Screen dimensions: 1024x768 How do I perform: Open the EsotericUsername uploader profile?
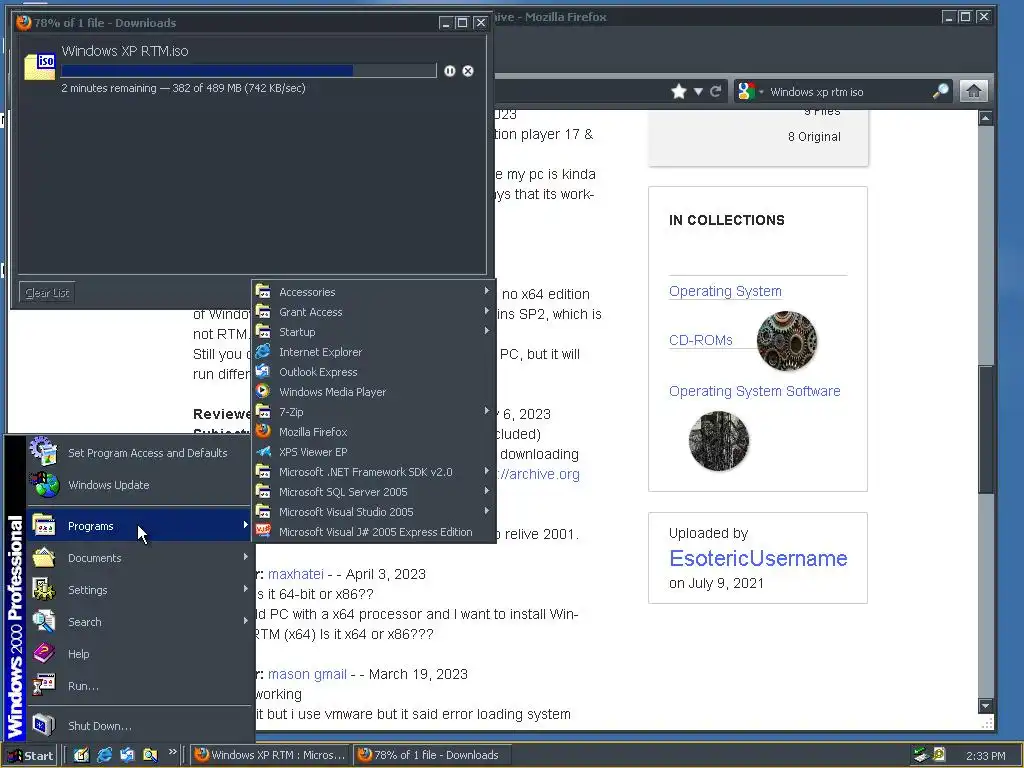click(x=758, y=558)
